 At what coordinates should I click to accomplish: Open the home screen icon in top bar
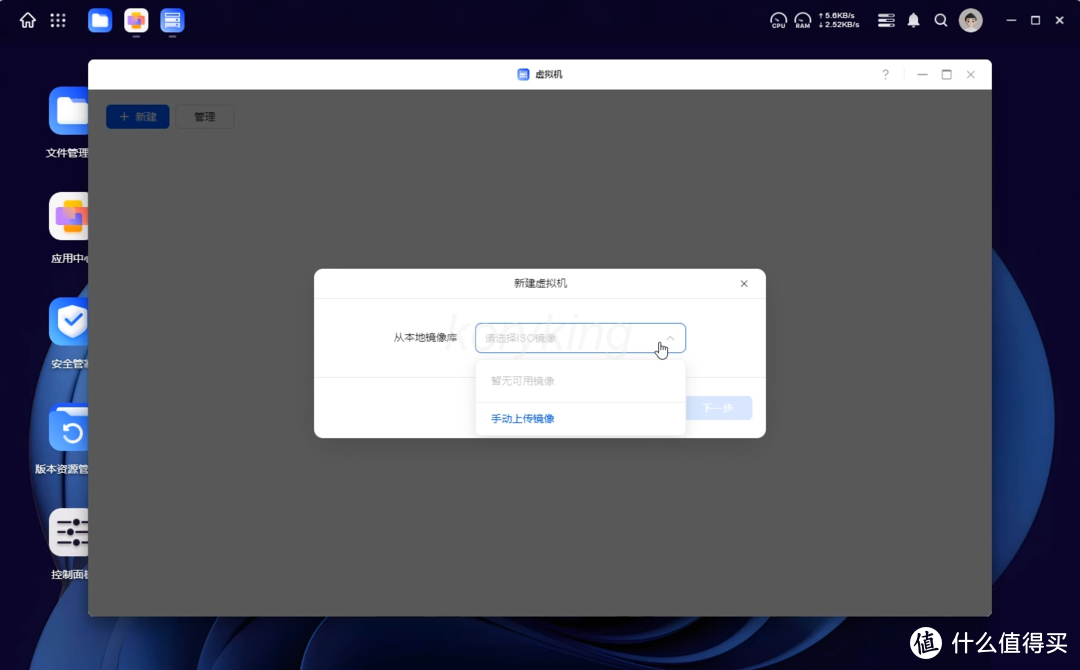point(27,20)
